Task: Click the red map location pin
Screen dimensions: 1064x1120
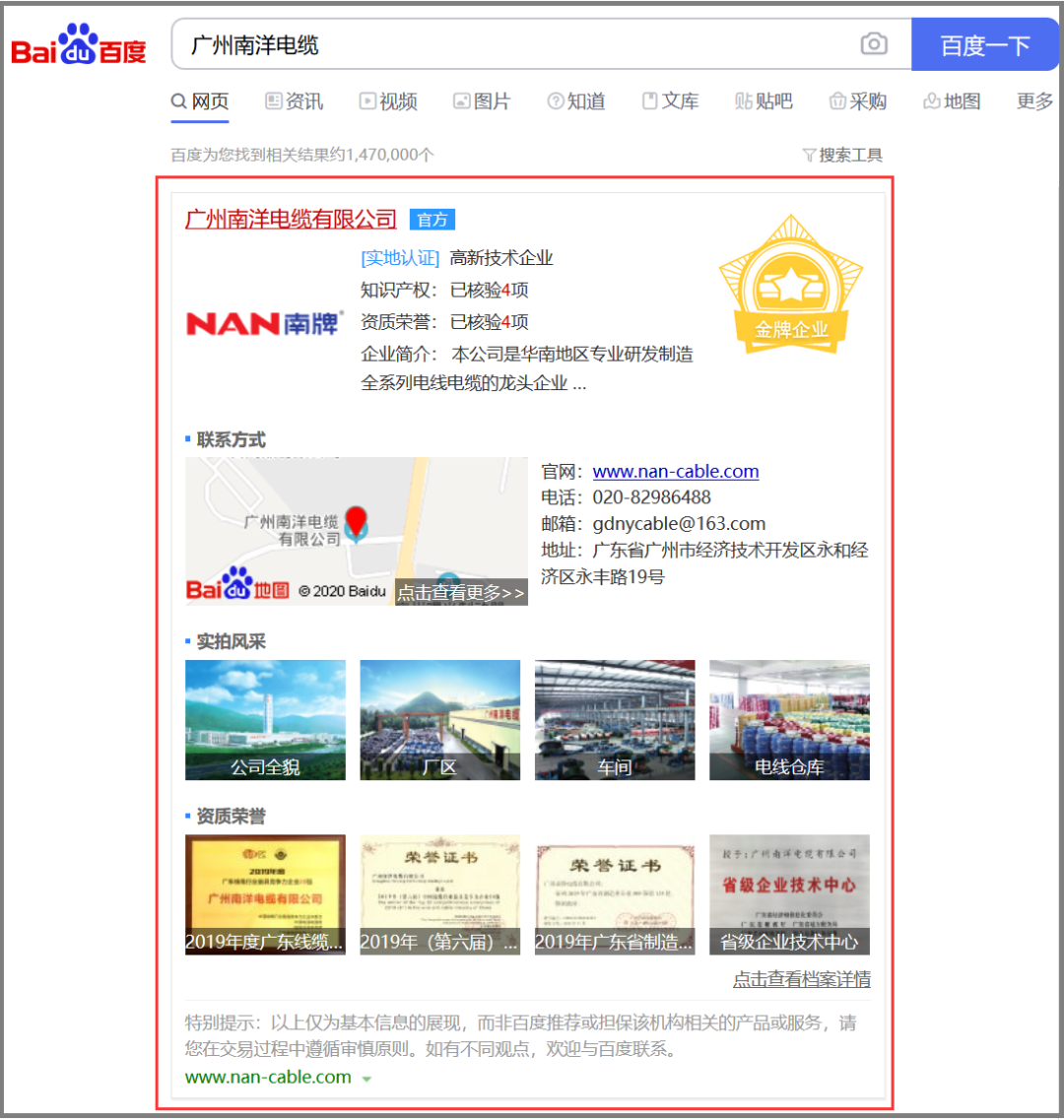Action: [x=356, y=524]
